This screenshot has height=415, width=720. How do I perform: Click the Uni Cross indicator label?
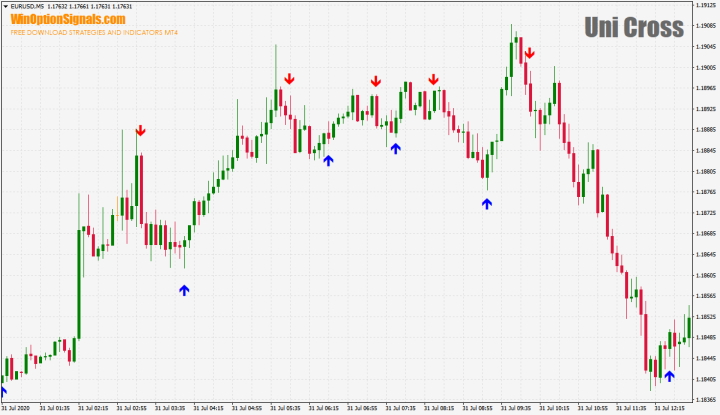[x=634, y=28]
